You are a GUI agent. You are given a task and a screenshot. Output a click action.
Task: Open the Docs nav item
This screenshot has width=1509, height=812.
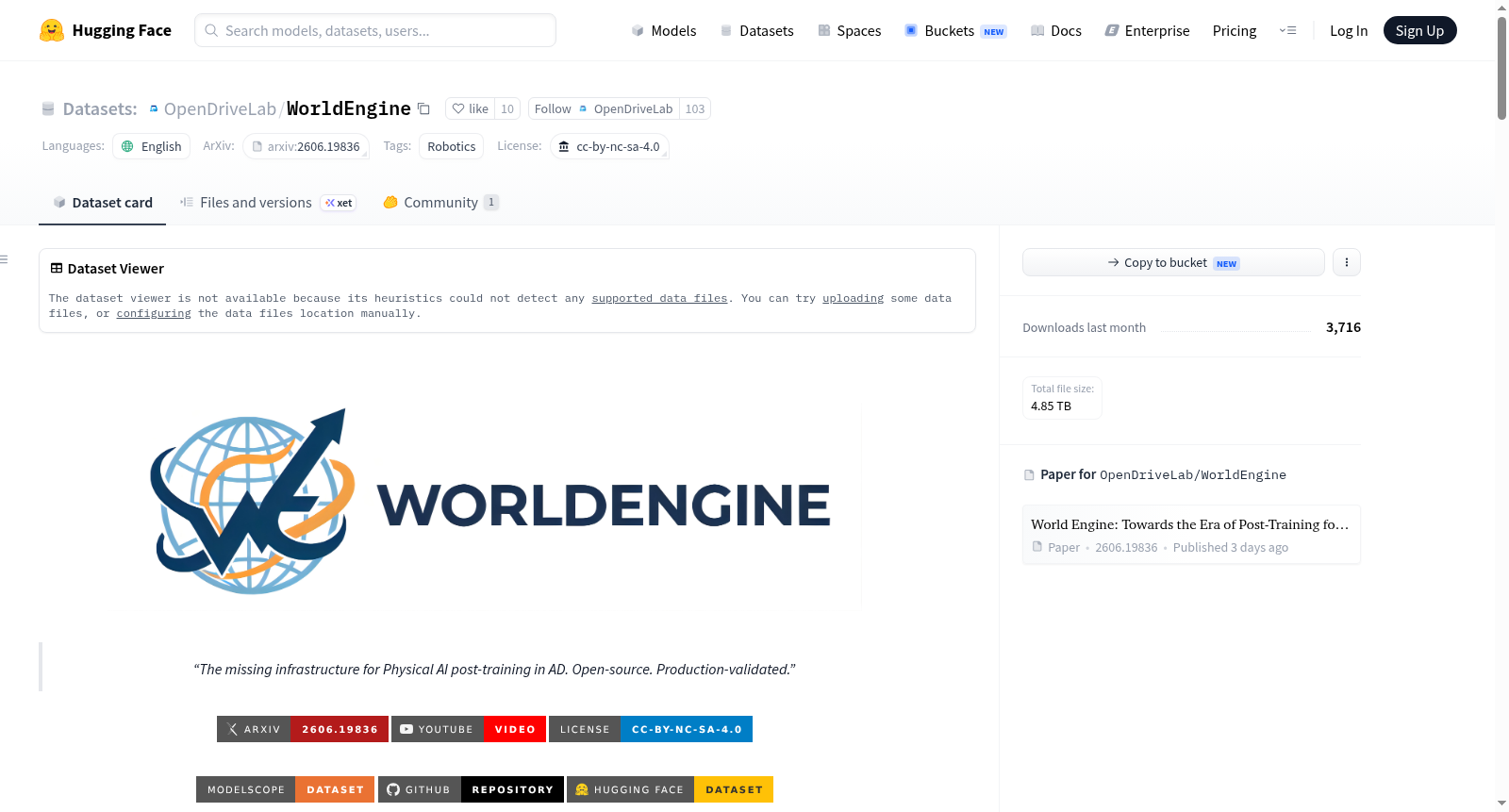(1056, 30)
